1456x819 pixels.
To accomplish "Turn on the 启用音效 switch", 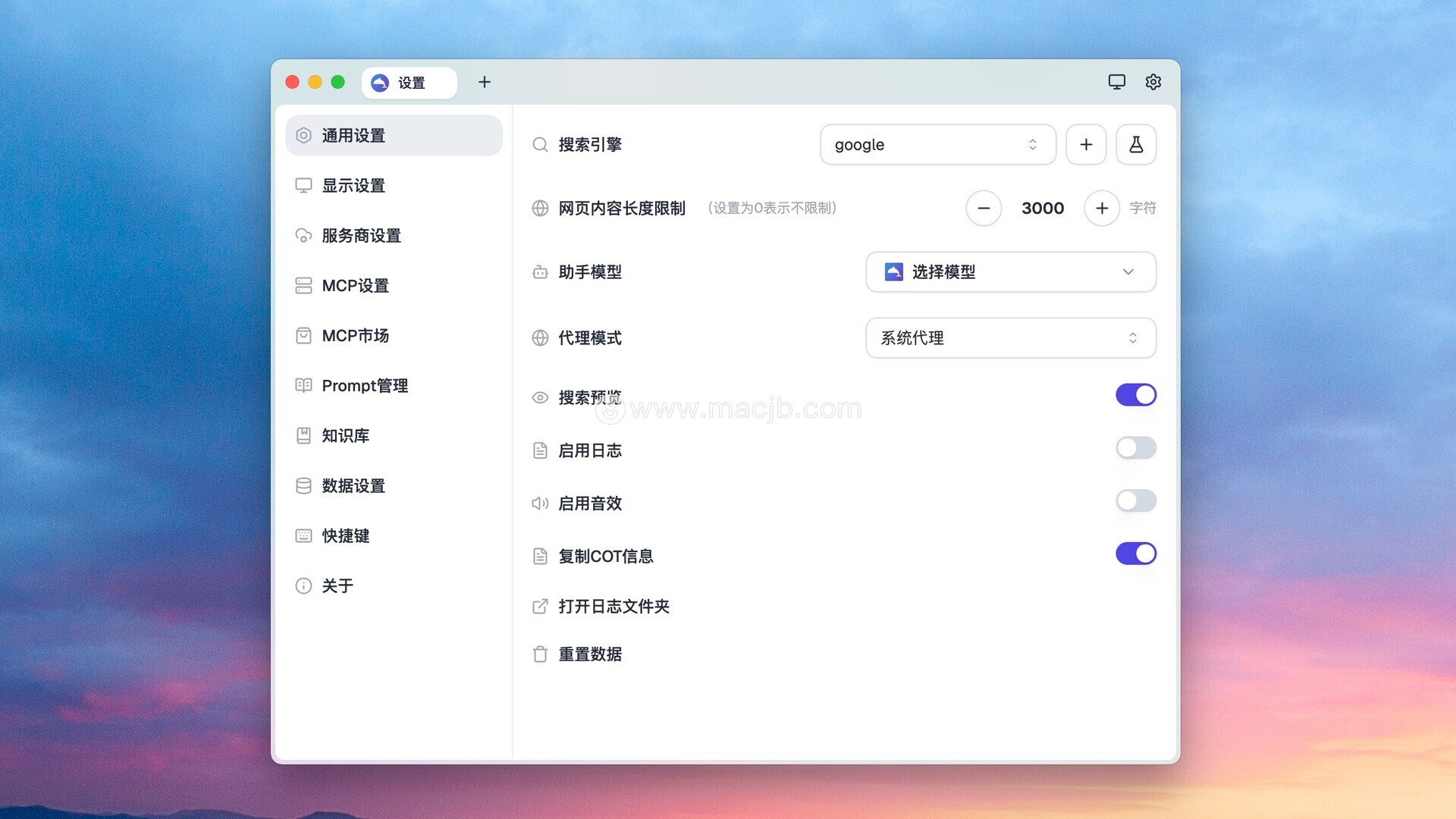I will coord(1135,500).
